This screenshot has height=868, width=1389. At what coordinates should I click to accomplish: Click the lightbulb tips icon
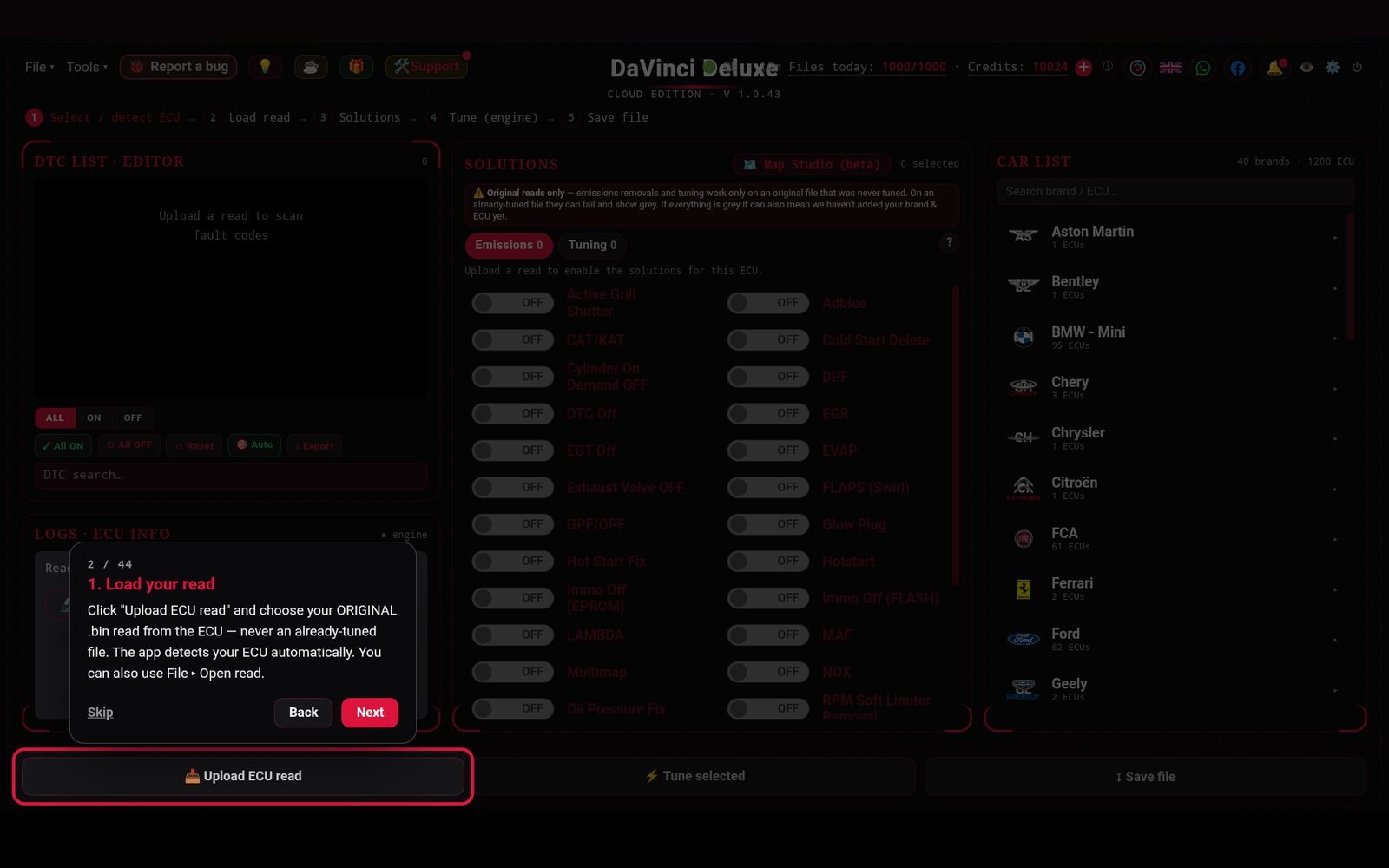coord(265,67)
